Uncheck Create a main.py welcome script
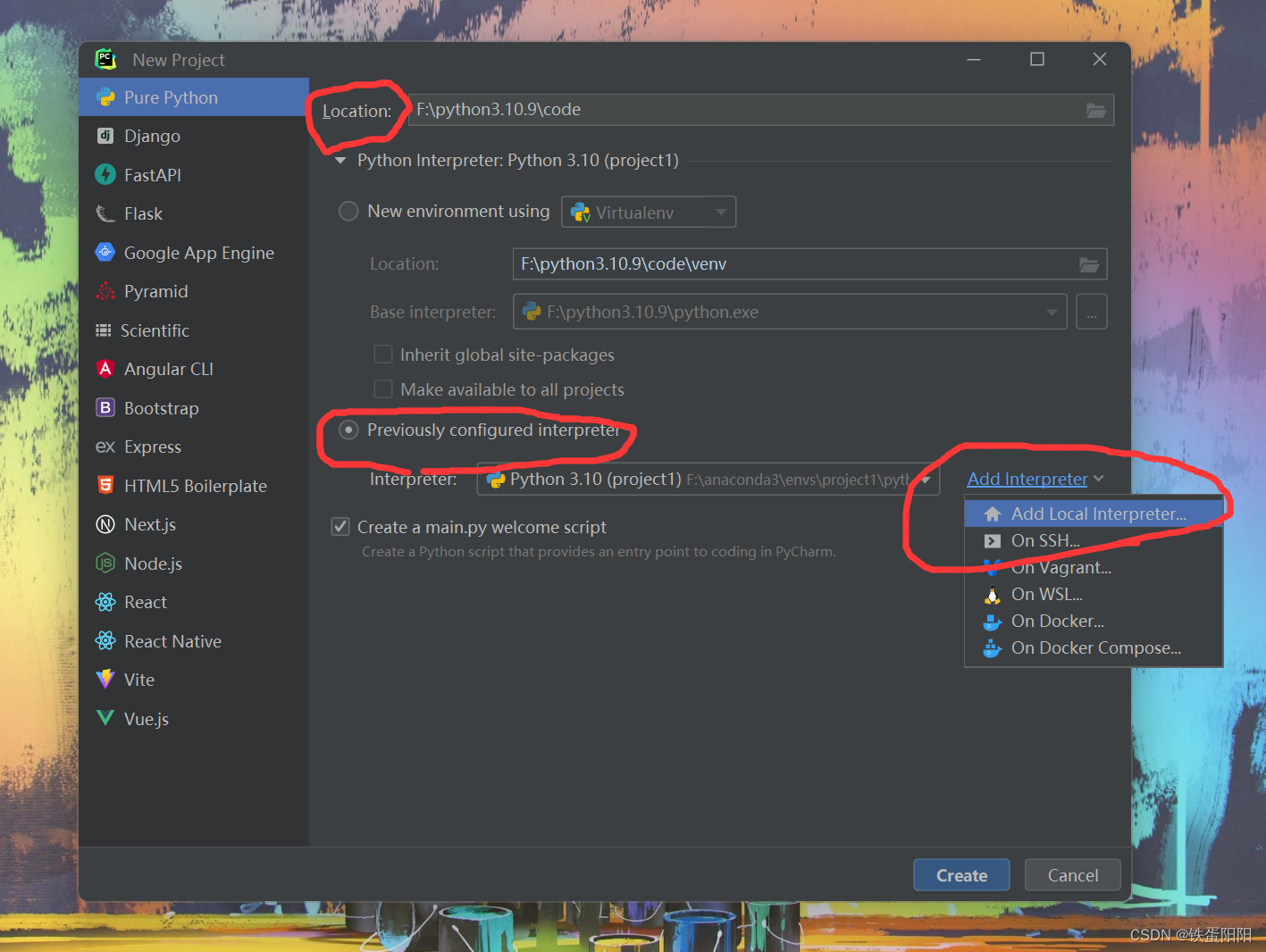 pyautogui.click(x=340, y=527)
